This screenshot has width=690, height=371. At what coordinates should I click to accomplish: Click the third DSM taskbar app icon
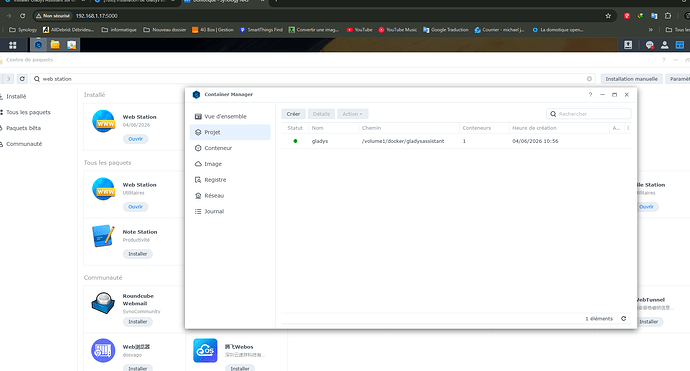click(71, 44)
